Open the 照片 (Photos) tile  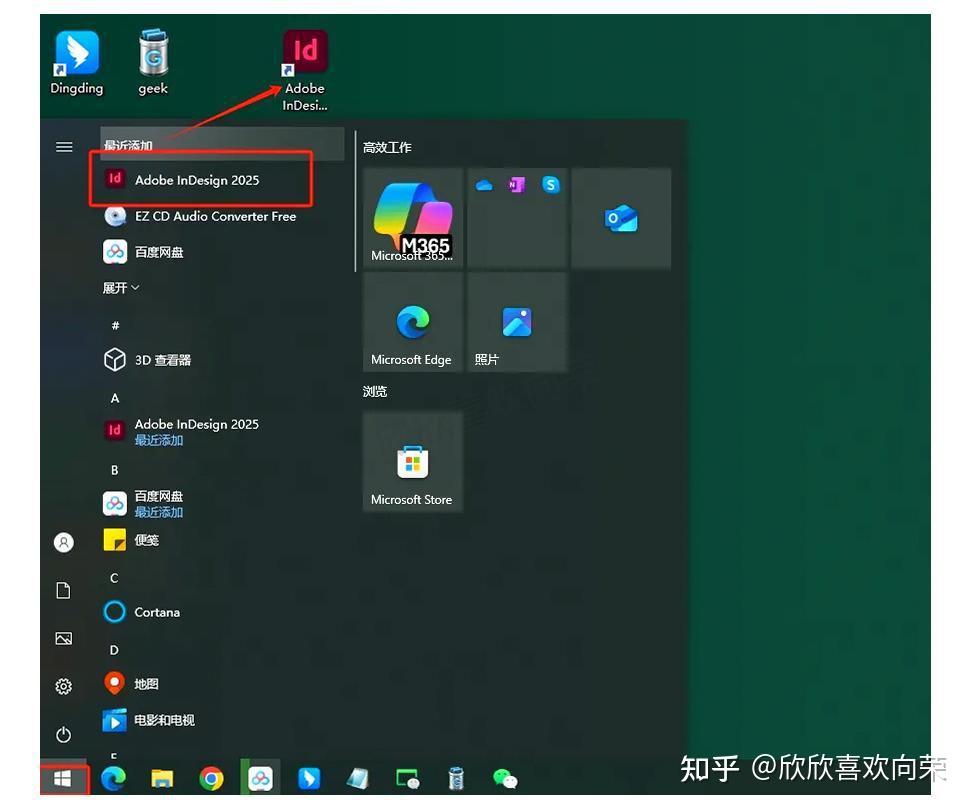[x=516, y=320]
